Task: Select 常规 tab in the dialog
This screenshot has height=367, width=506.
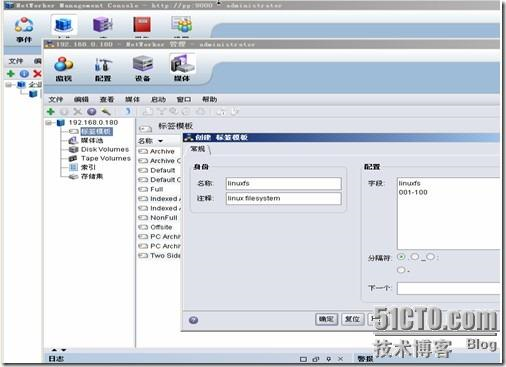Action: click(x=198, y=149)
